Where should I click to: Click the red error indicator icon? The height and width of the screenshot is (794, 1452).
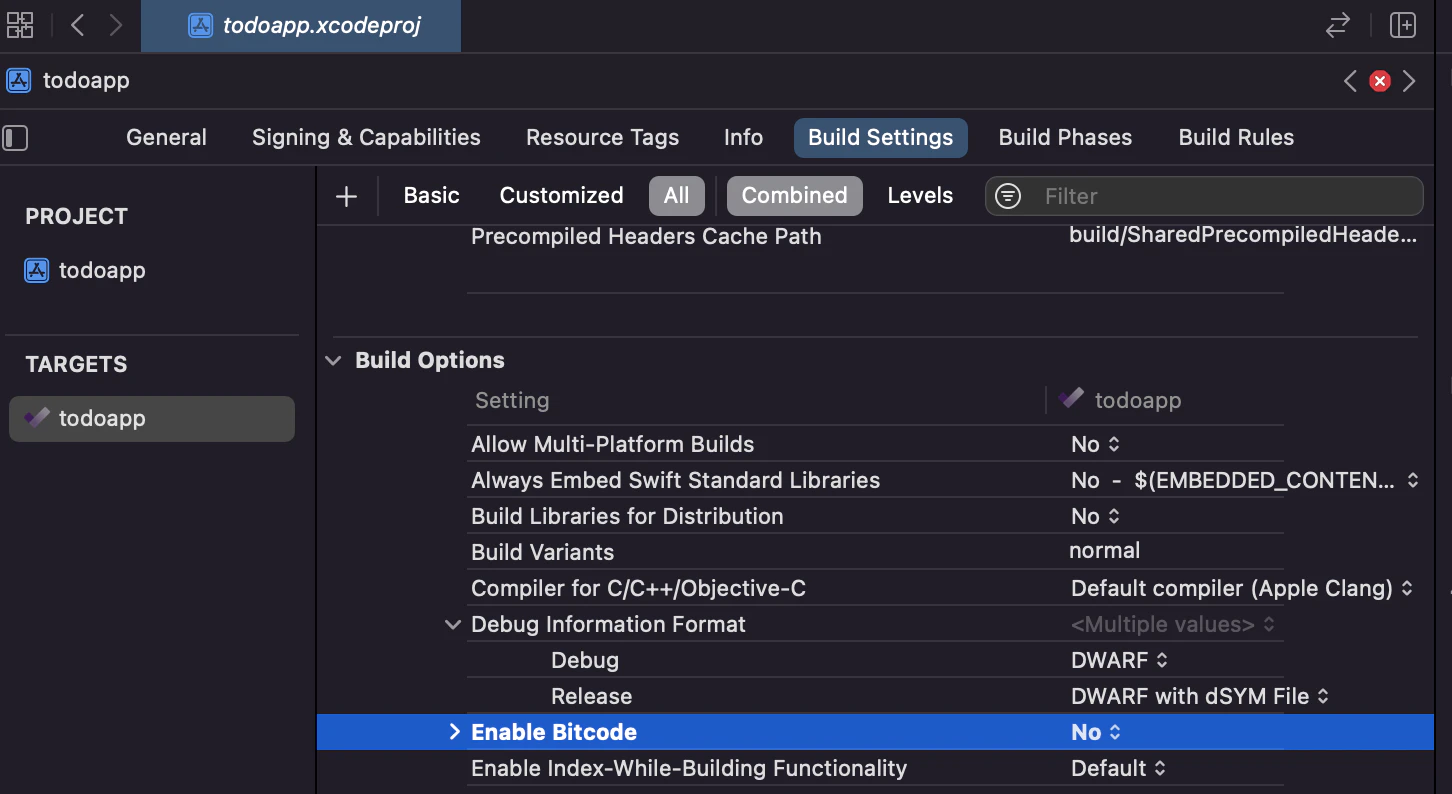click(1380, 81)
